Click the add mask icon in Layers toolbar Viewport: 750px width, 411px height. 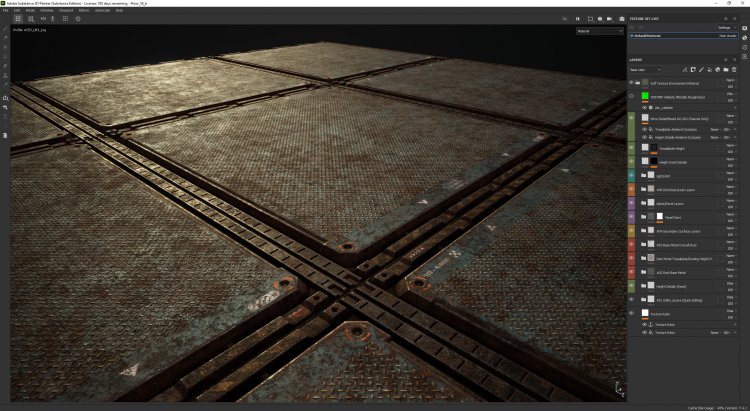693,69
